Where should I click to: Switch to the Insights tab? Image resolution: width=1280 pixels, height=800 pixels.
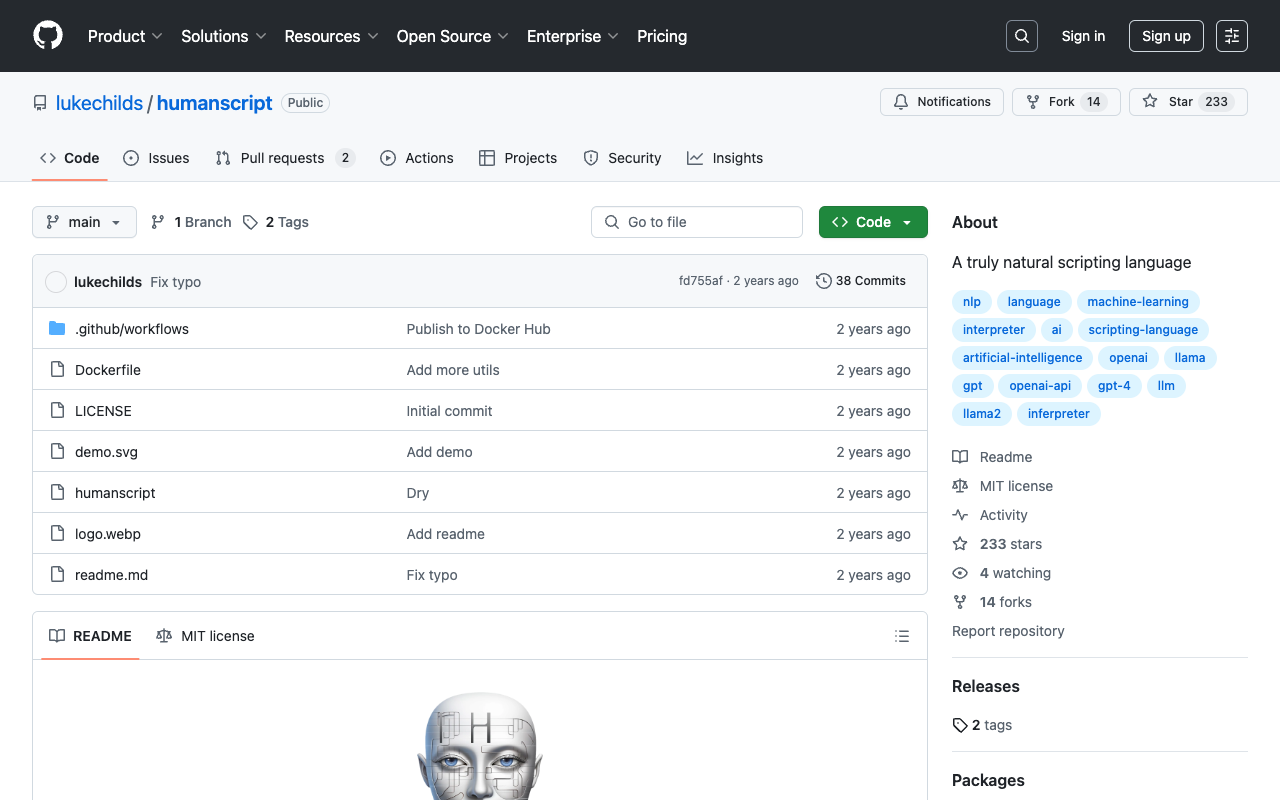[x=725, y=158]
